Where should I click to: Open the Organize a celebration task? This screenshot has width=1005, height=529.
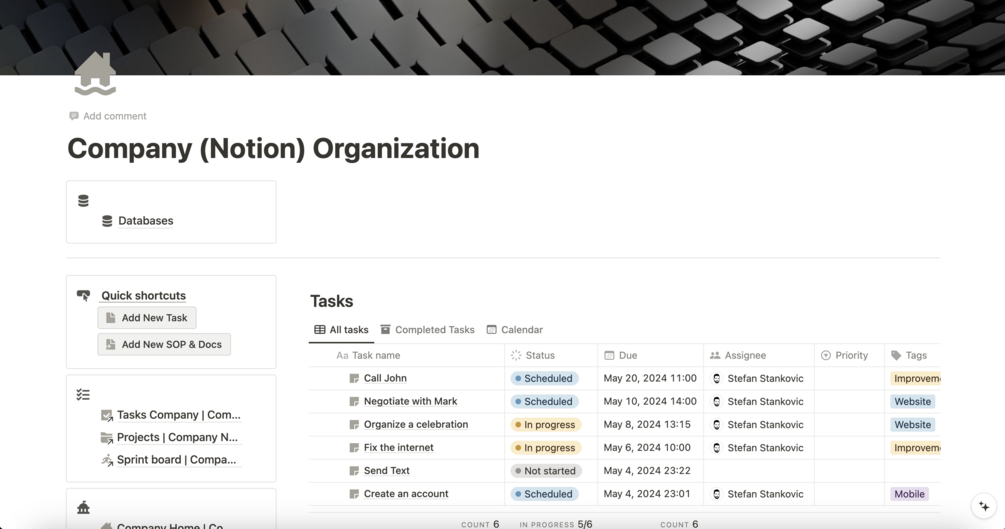(x=416, y=424)
